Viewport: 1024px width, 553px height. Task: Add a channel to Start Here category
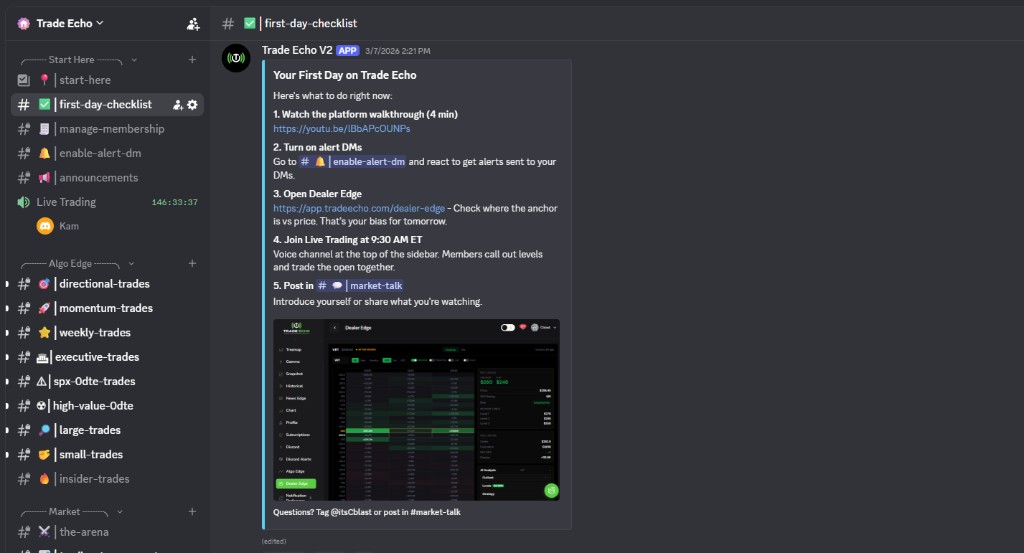[x=192, y=59]
